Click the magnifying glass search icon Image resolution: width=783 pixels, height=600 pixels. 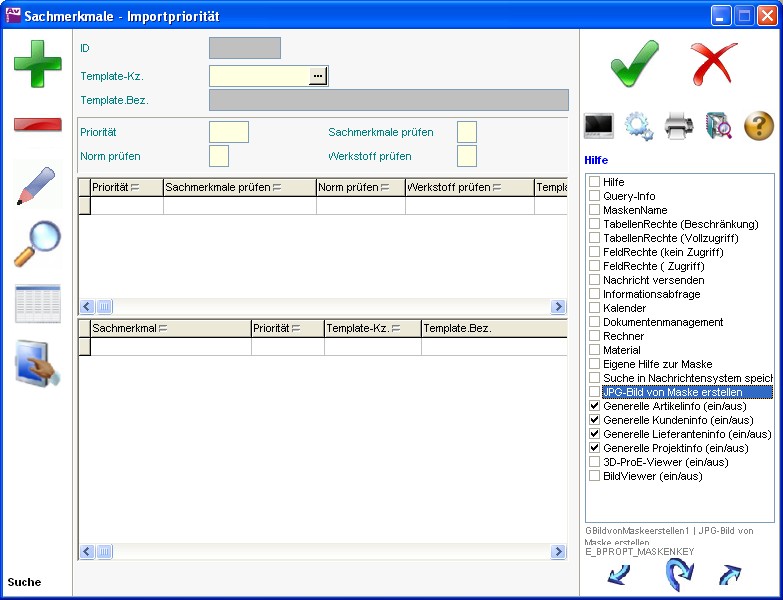tap(37, 244)
